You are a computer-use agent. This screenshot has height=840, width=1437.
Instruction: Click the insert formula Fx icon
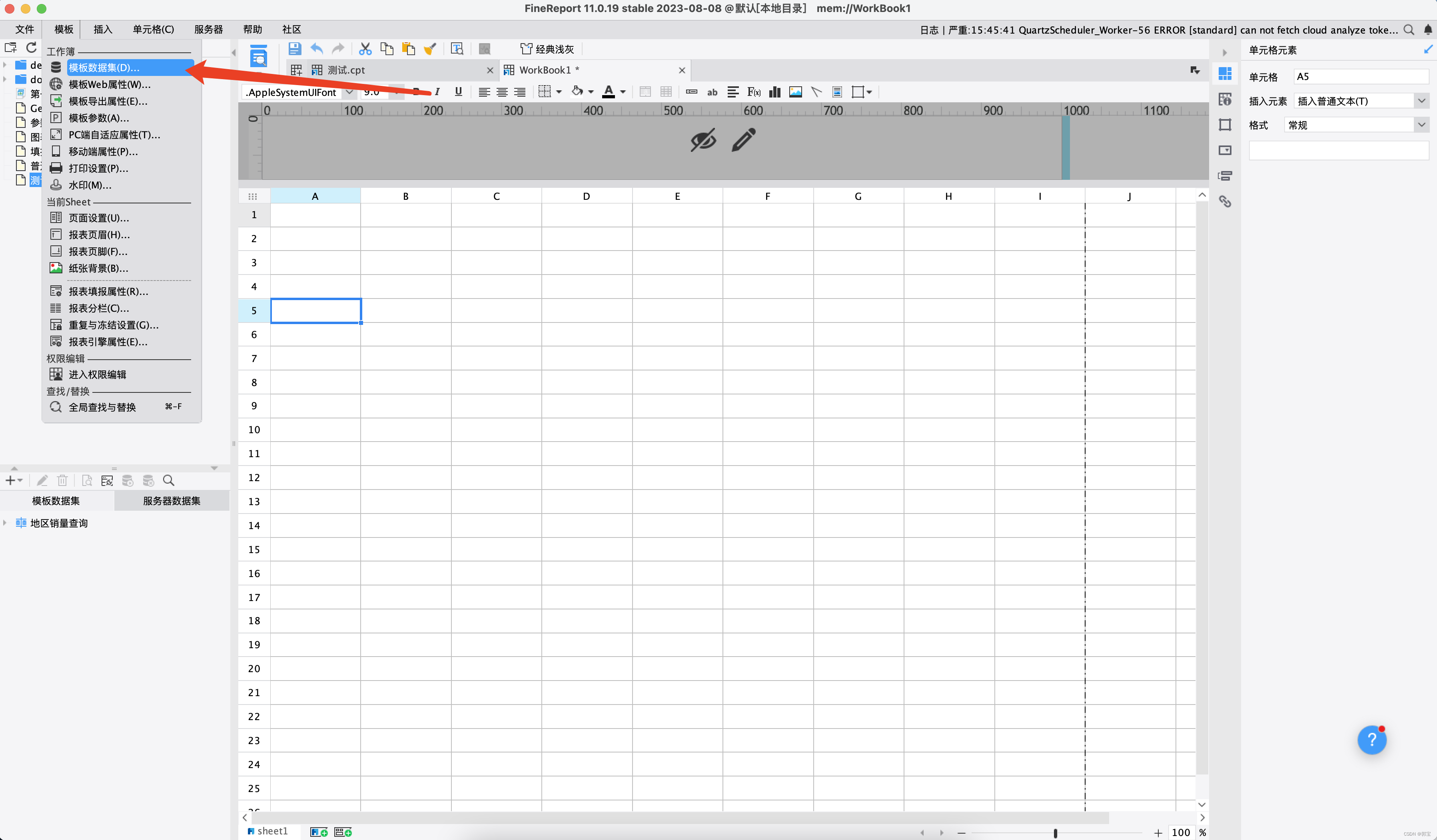coord(754,92)
